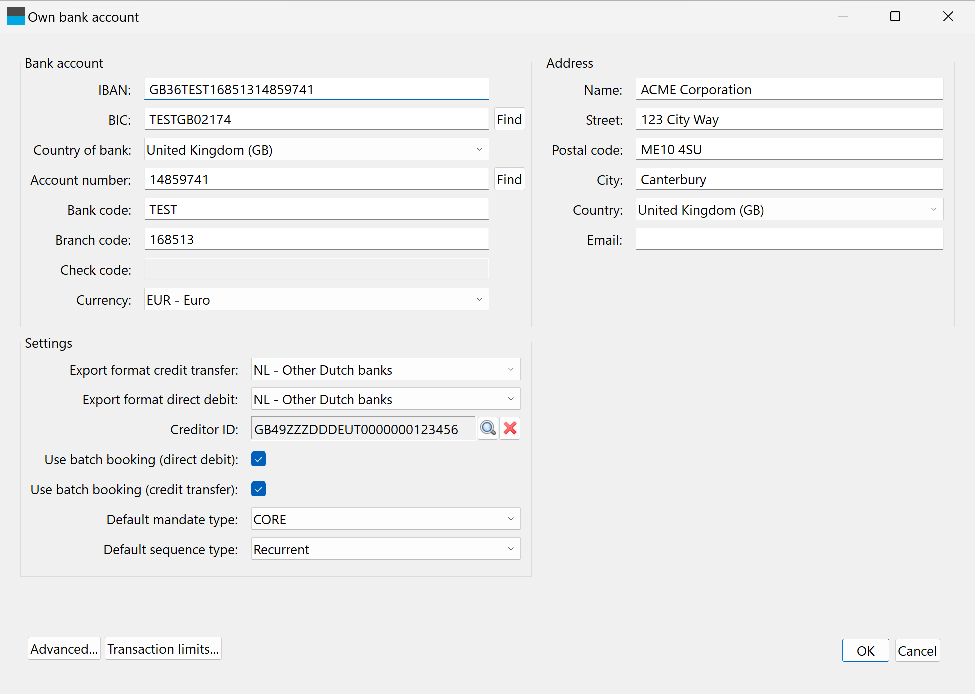This screenshot has width=975, height=694.
Task: Open Export format direct debit dropdown
Action: point(385,399)
